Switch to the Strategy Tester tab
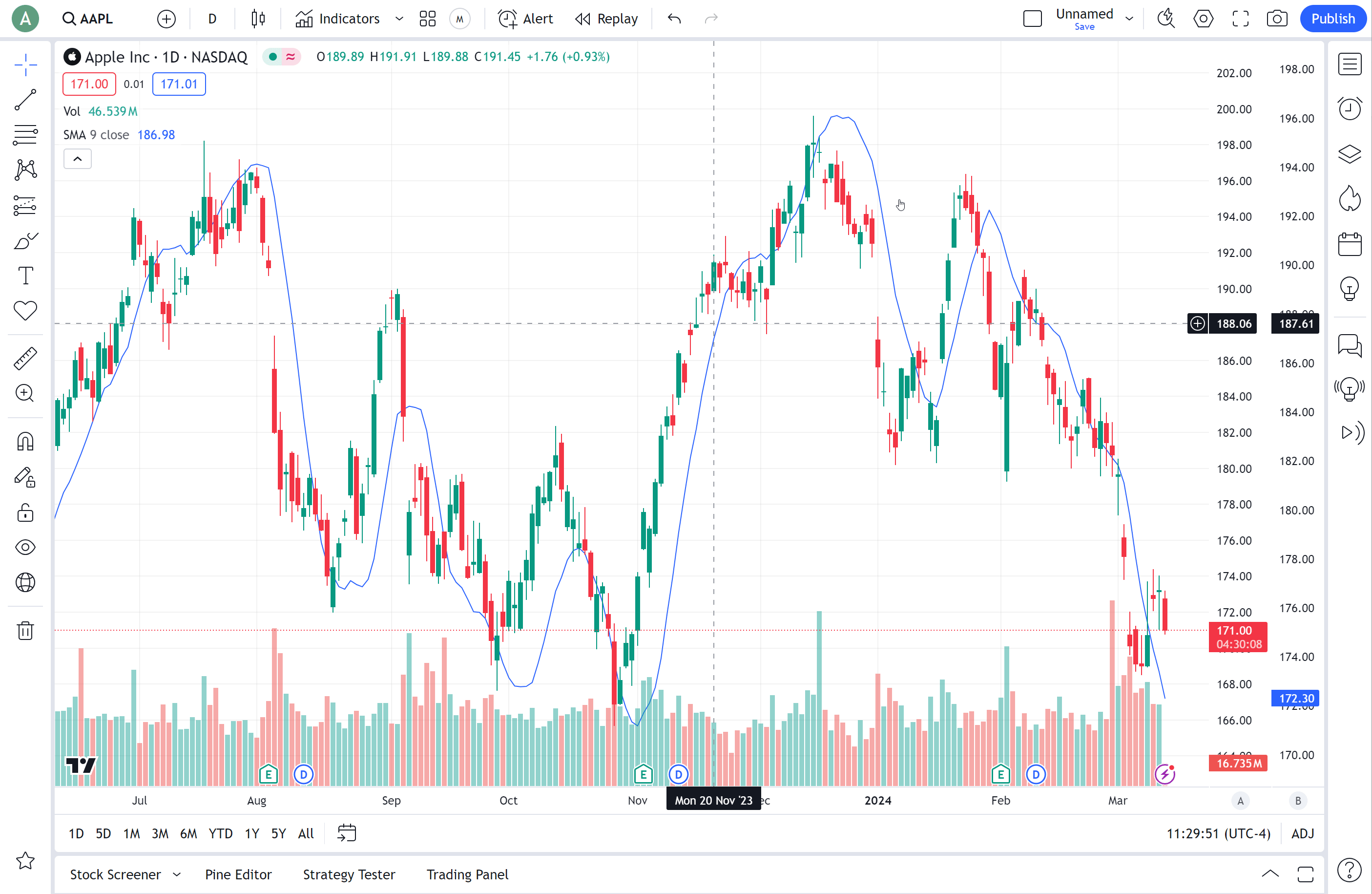The image size is (1372, 894). 349,874
